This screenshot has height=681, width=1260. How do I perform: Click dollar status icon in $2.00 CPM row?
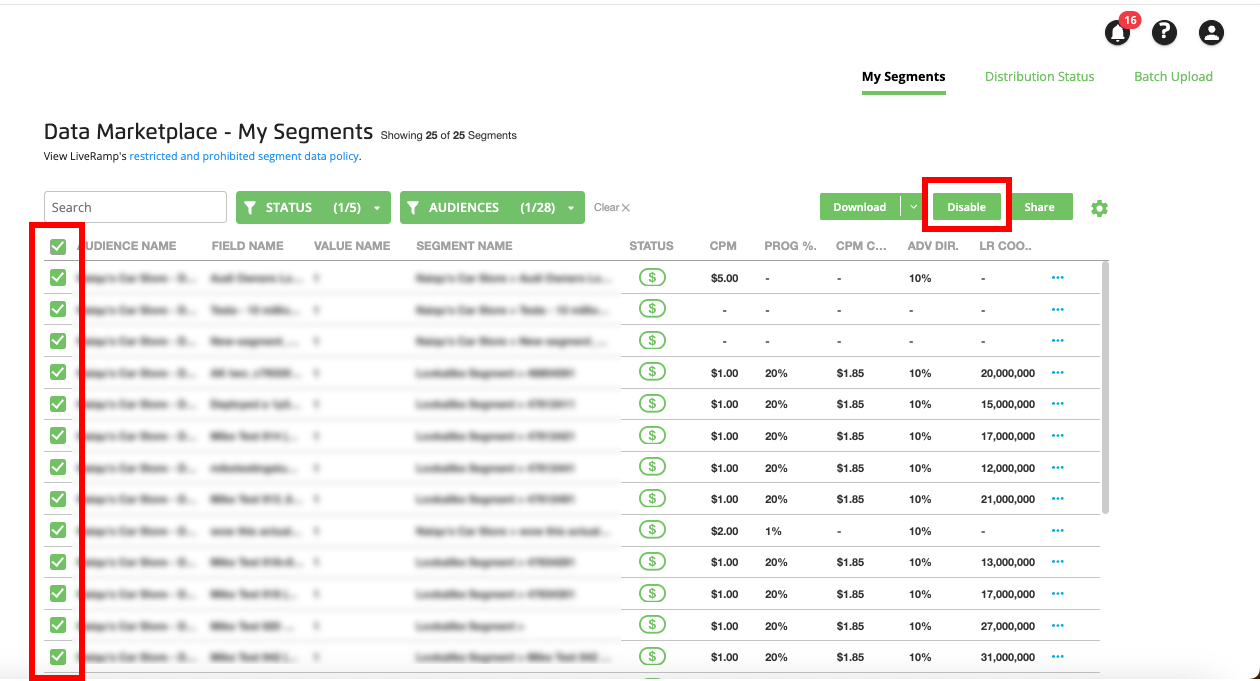pos(652,530)
